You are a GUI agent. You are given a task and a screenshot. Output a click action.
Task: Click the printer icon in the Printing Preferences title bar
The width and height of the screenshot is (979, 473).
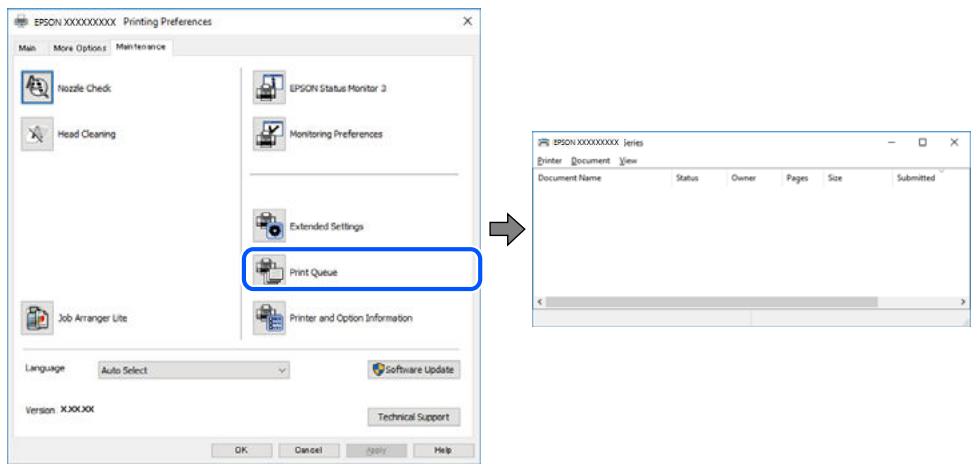21,21
